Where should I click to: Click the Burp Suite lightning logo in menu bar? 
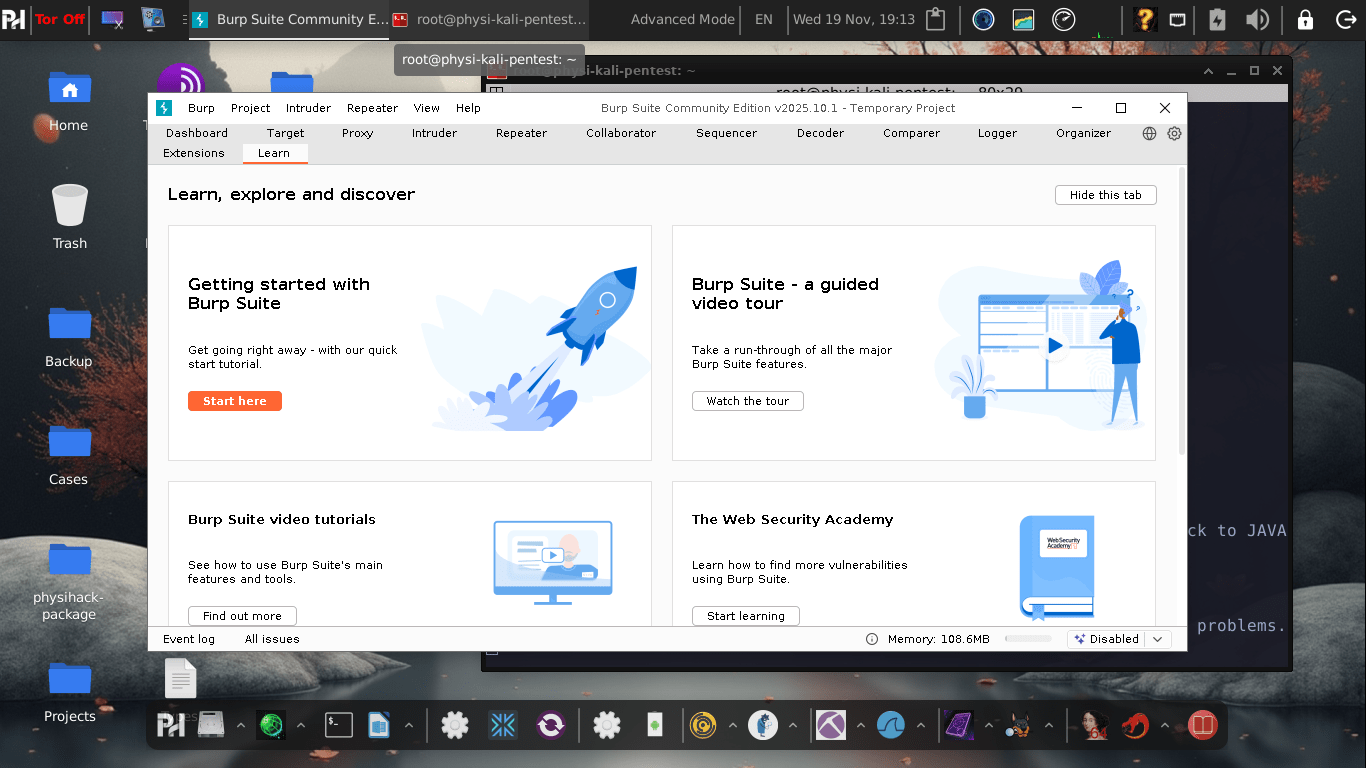point(164,108)
